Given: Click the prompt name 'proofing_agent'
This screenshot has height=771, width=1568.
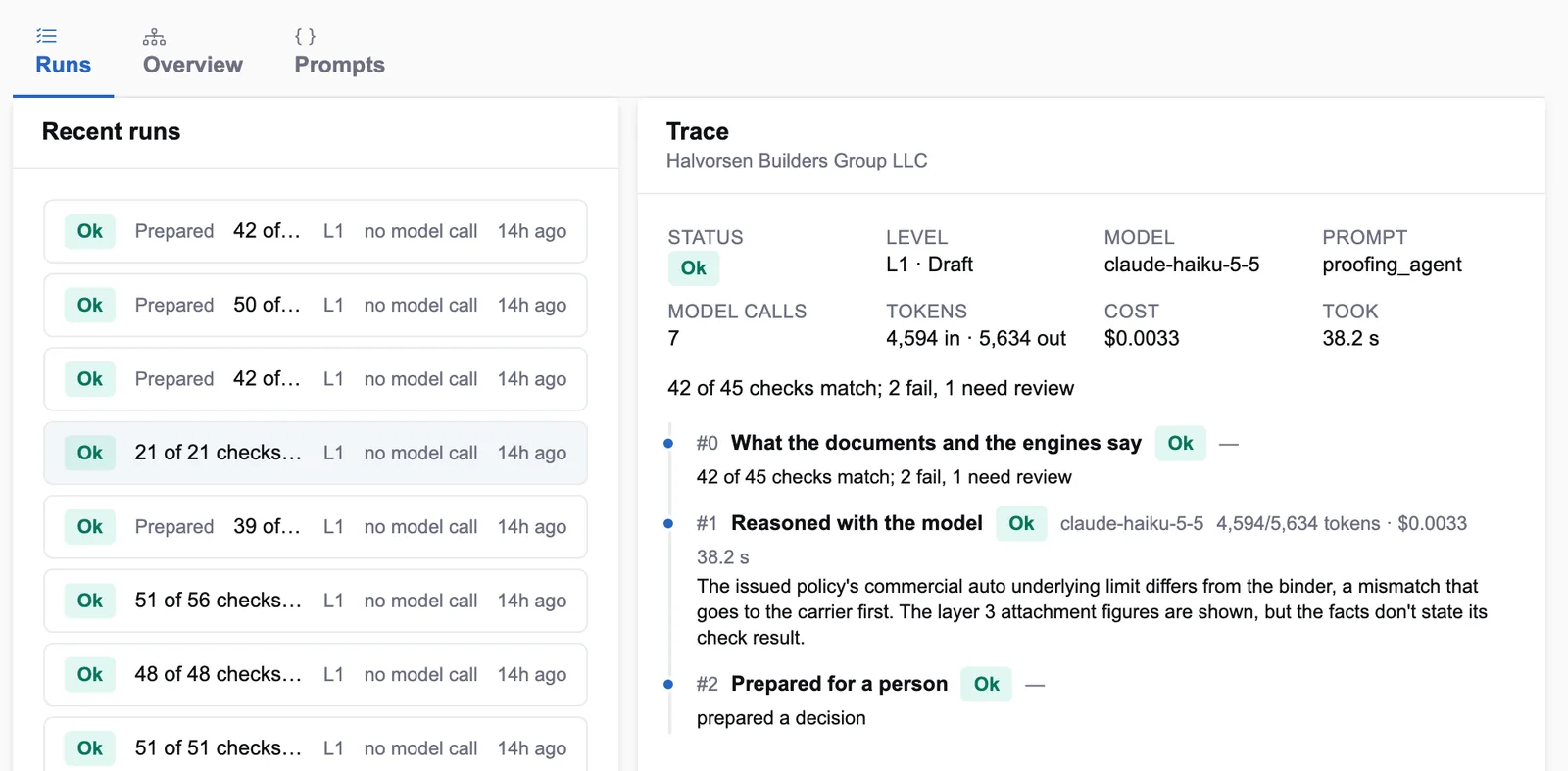Looking at the screenshot, I should pyautogui.click(x=1392, y=265).
